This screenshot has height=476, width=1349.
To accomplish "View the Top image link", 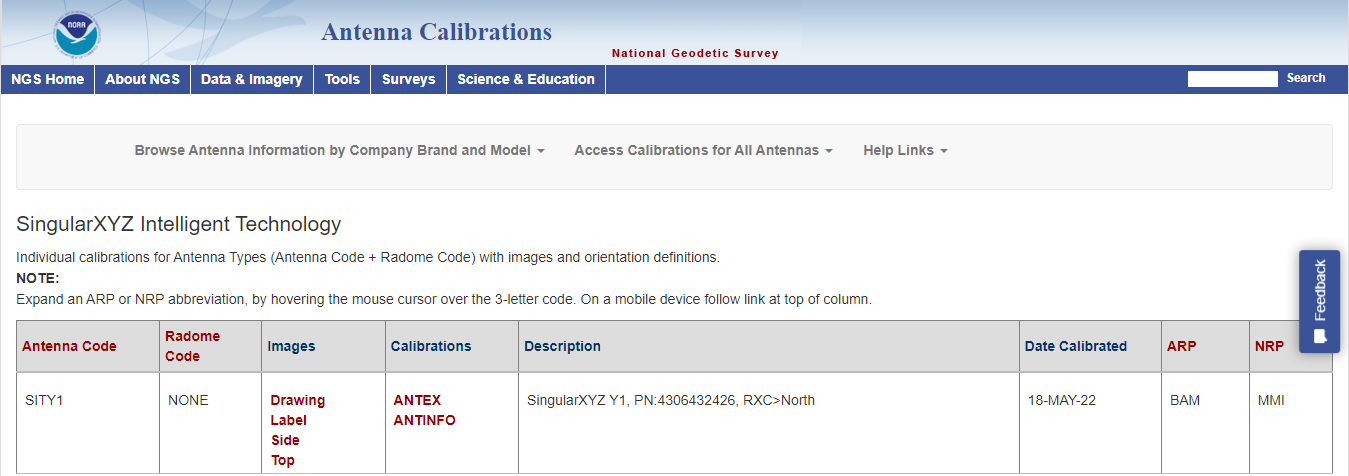I will coord(283,460).
